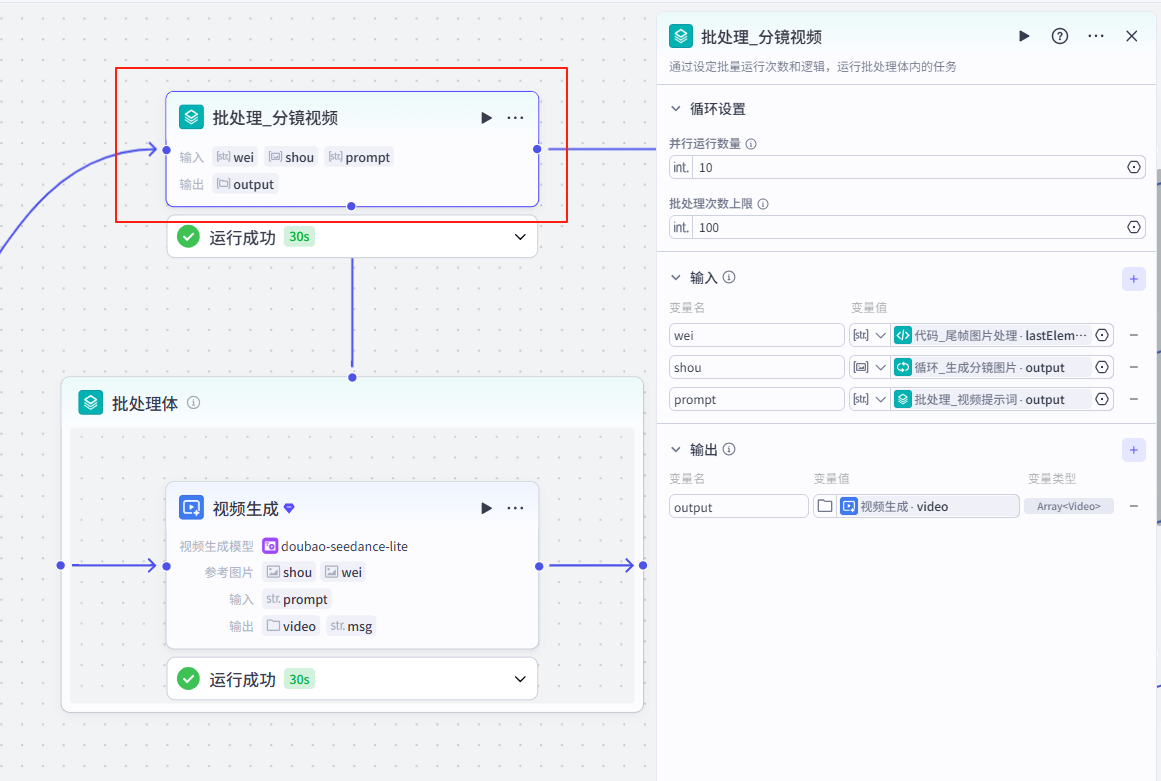1161x781 pixels.
Task: Open the 视频生成 node's three-dot menu
Action: (x=515, y=508)
